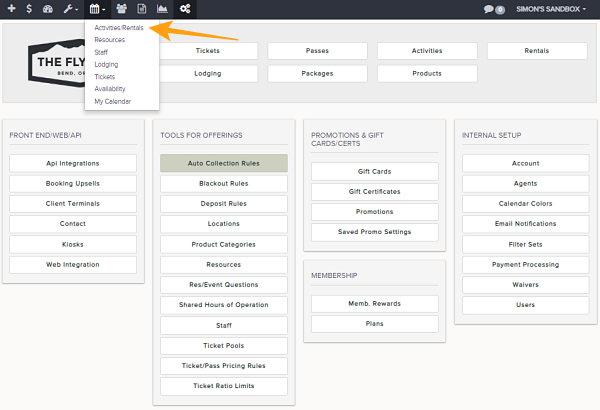Click the Gift Cards button

(374, 171)
